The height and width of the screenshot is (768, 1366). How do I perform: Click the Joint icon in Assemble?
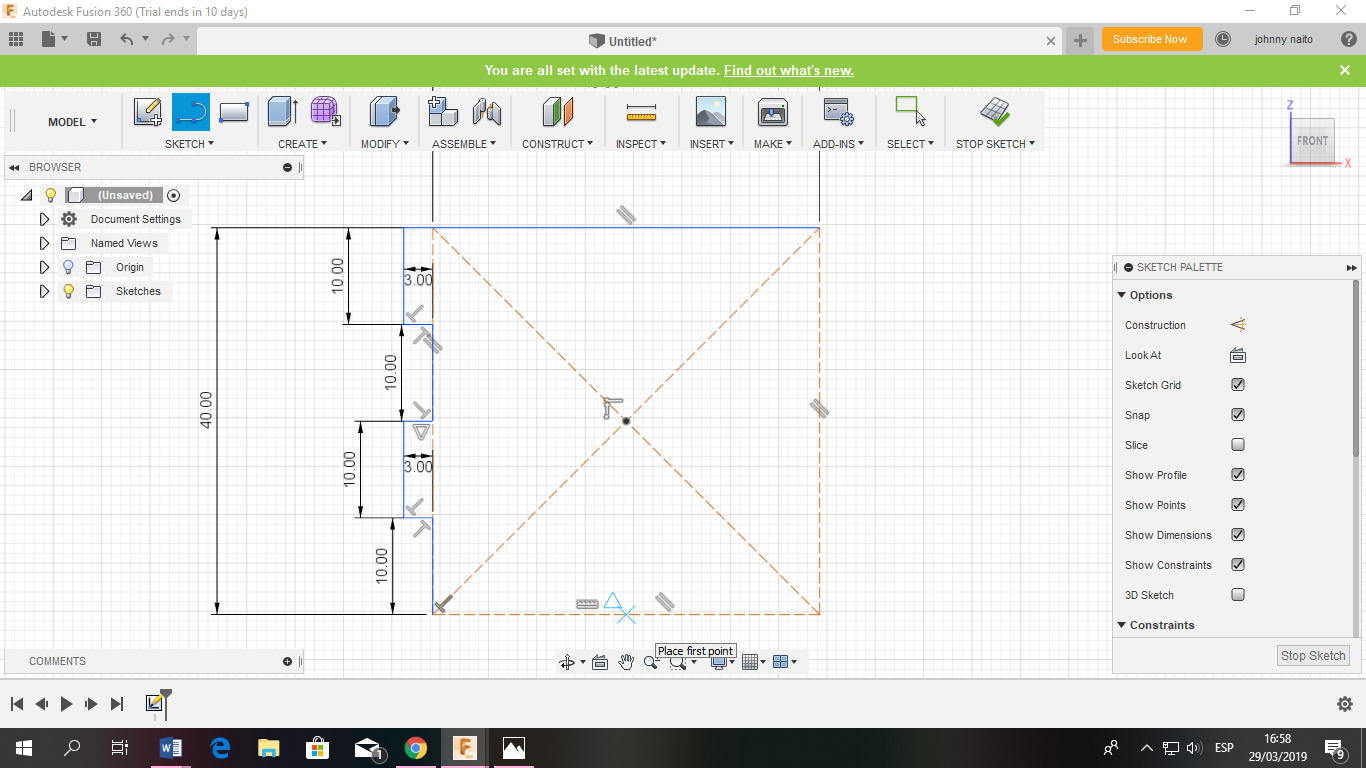tap(486, 111)
